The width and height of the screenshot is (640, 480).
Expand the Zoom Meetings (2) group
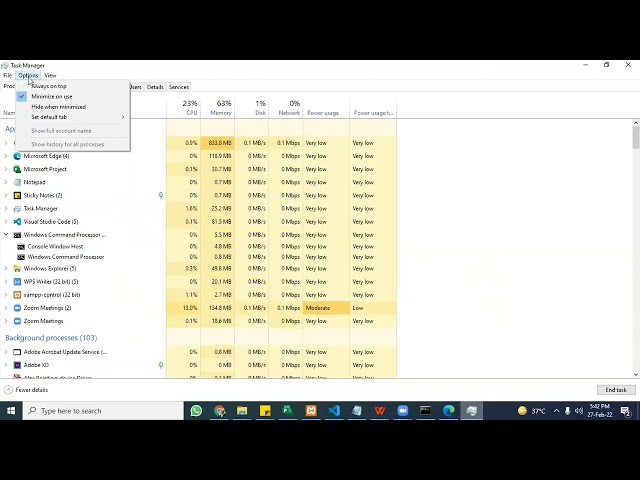[6, 308]
